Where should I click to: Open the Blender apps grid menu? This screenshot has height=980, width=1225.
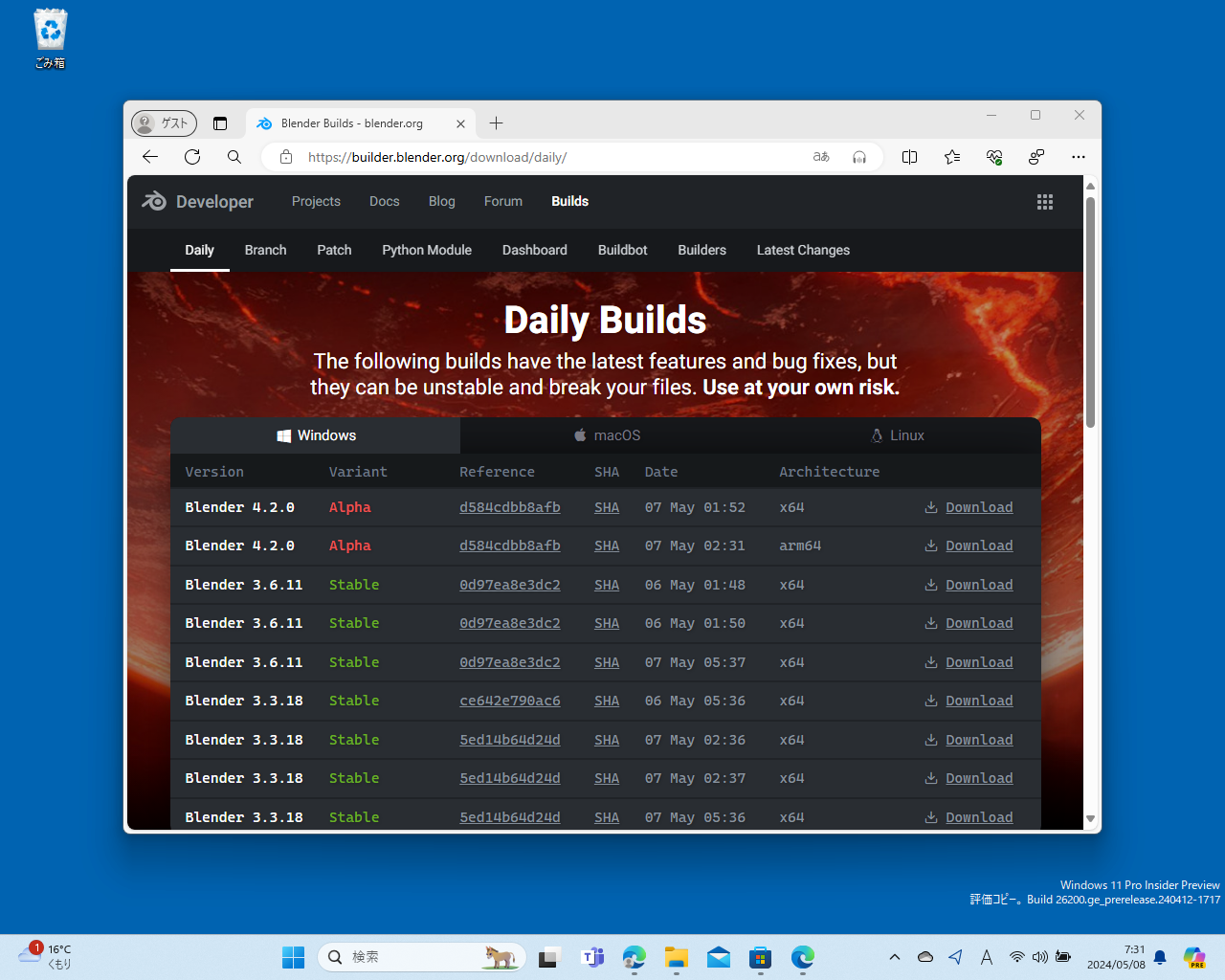1045,202
